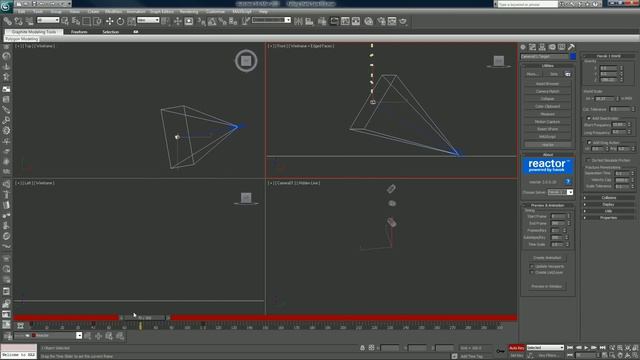The image size is (640, 360).
Task: Switch to the Create command panel tab
Action: (x=523, y=47)
